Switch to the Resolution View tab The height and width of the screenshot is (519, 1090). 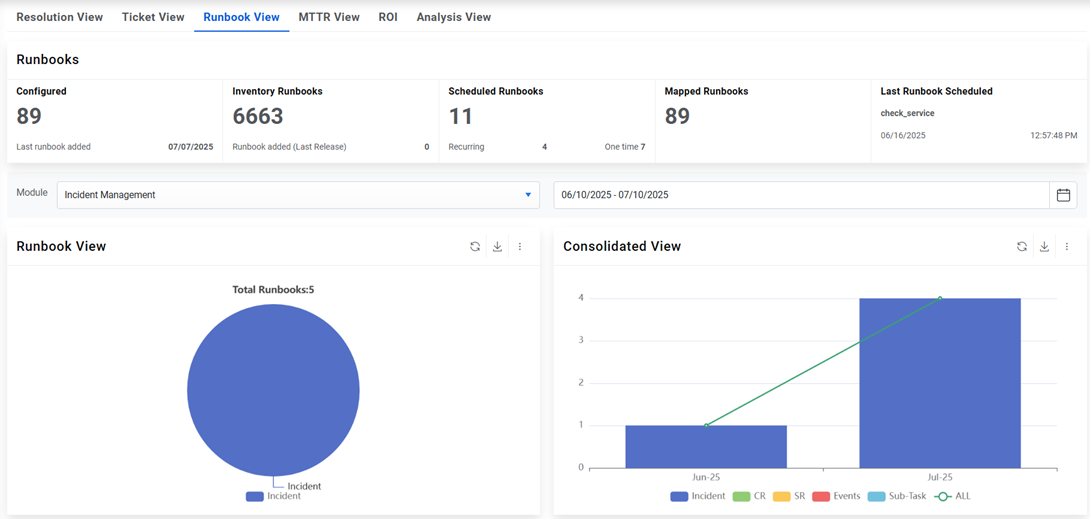click(x=60, y=17)
